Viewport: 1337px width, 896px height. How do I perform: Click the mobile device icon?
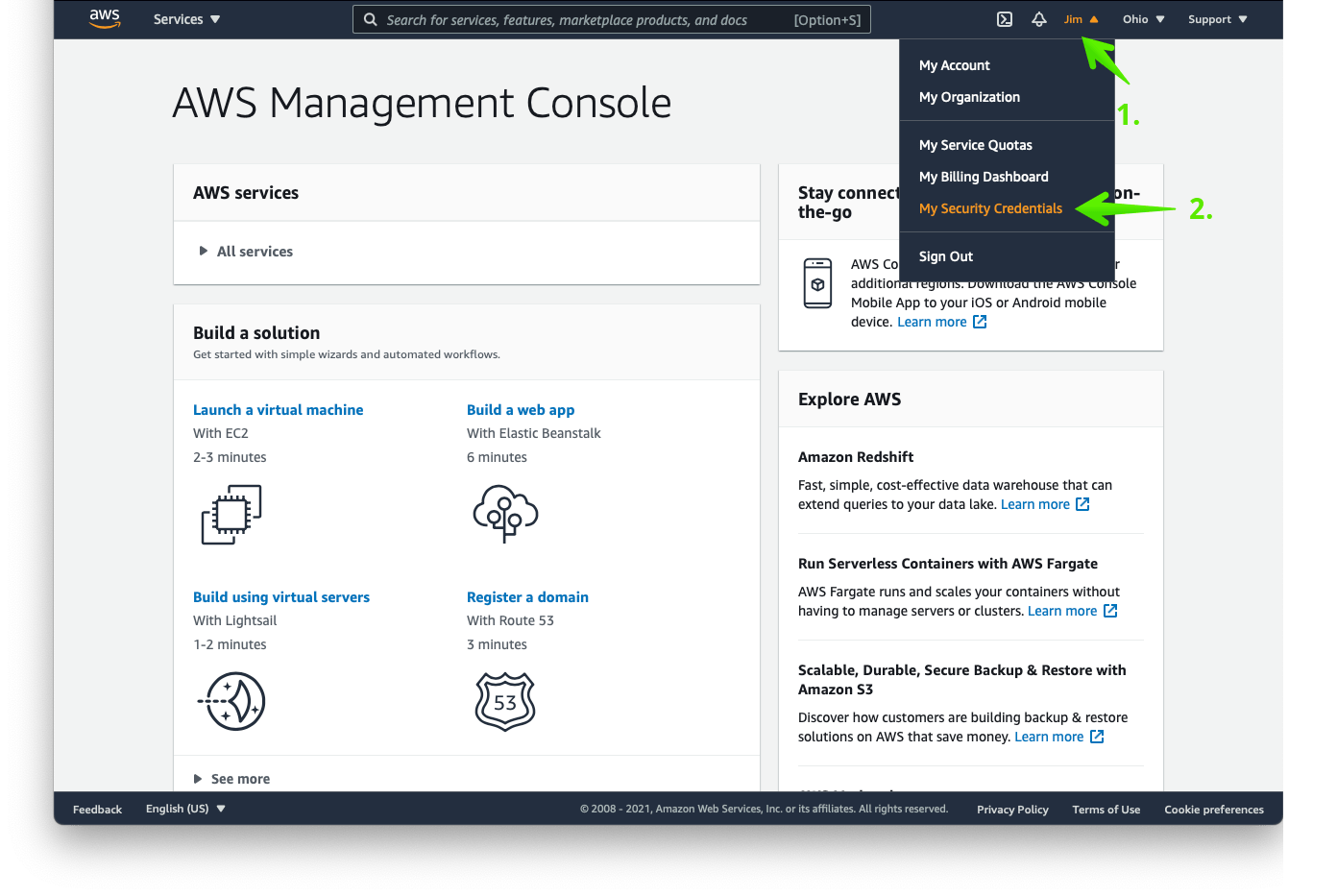[x=817, y=283]
